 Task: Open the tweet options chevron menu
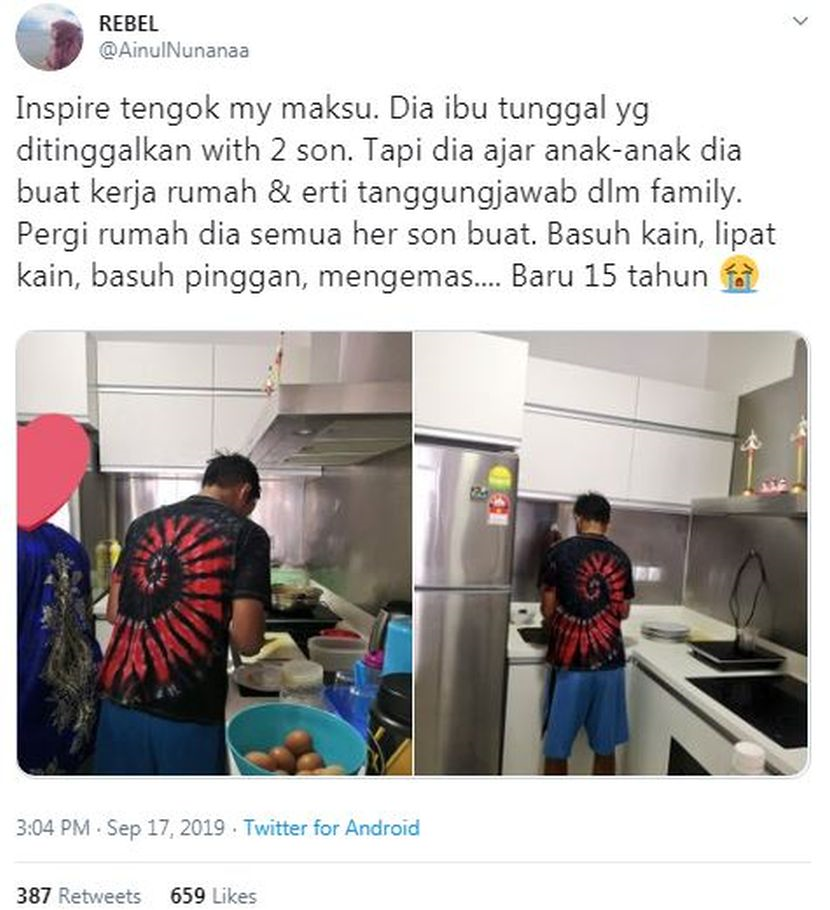(800, 21)
